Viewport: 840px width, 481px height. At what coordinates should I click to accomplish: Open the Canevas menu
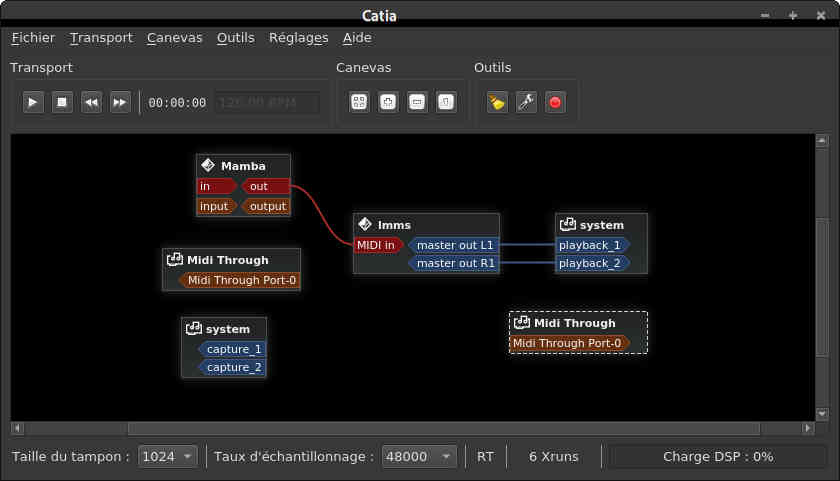point(175,38)
